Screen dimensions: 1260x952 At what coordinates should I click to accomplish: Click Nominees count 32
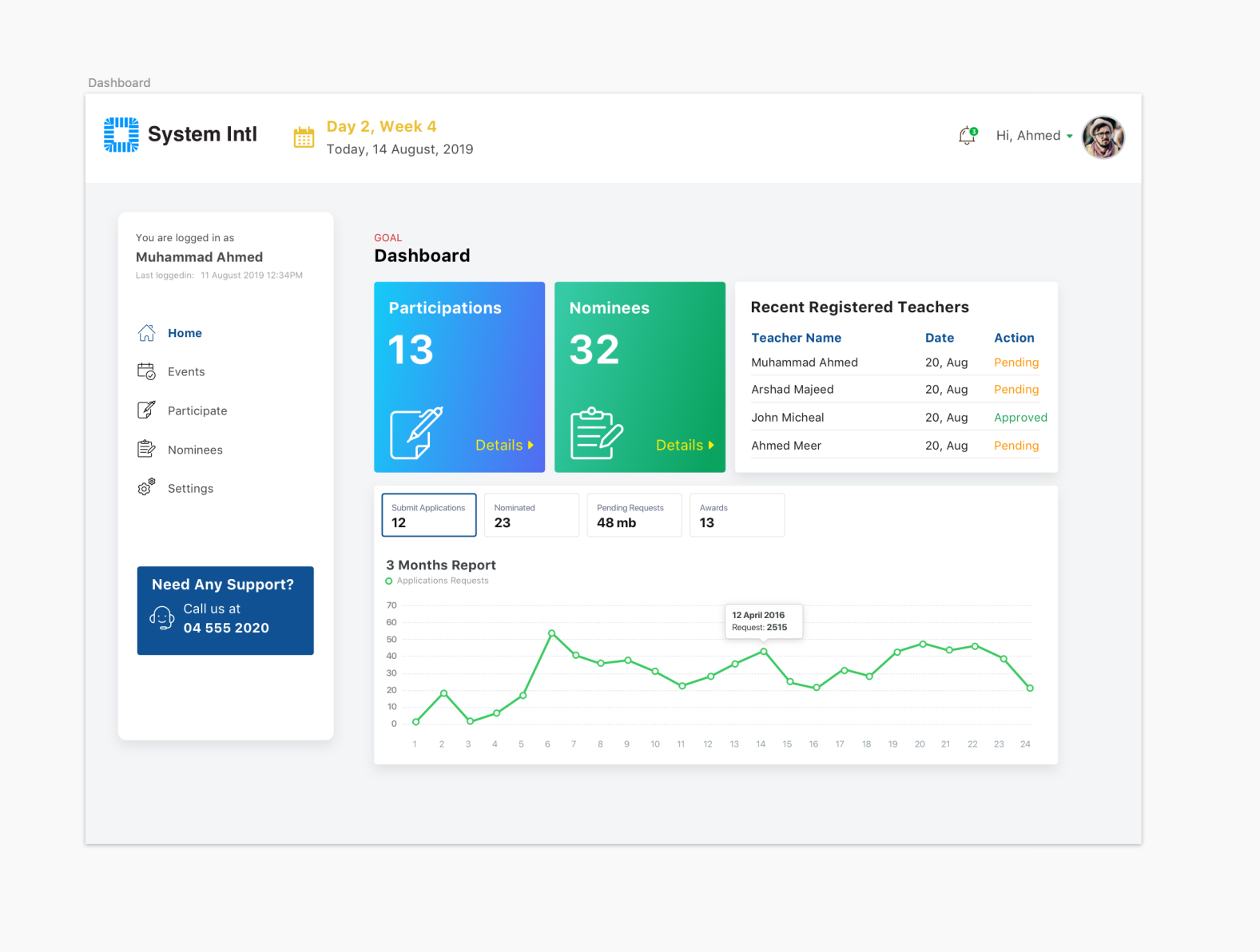pos(594,350)
